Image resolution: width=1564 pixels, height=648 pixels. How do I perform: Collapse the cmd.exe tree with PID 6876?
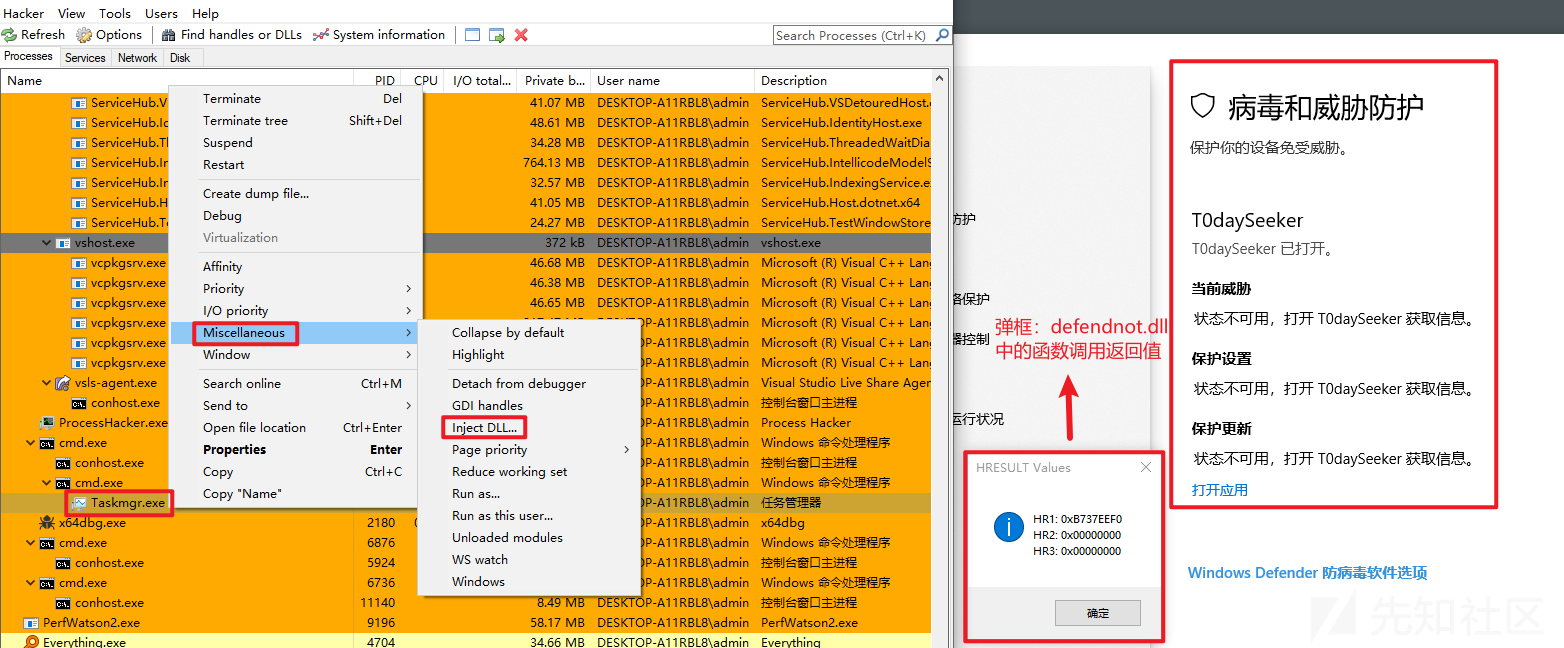tap(30, 543)
